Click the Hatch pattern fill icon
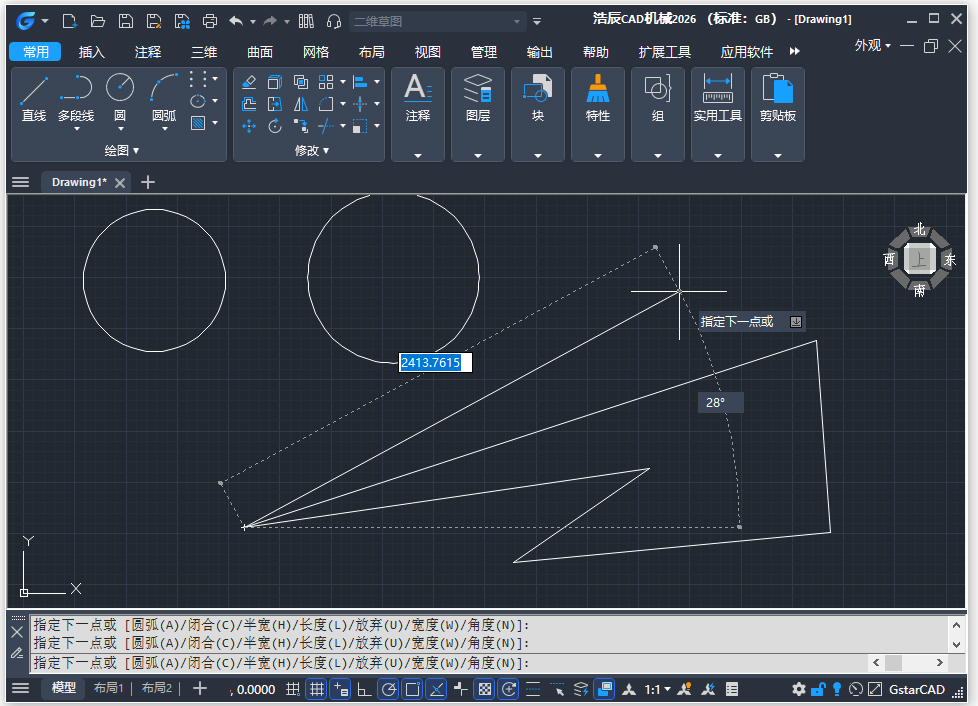 [198, 123]
